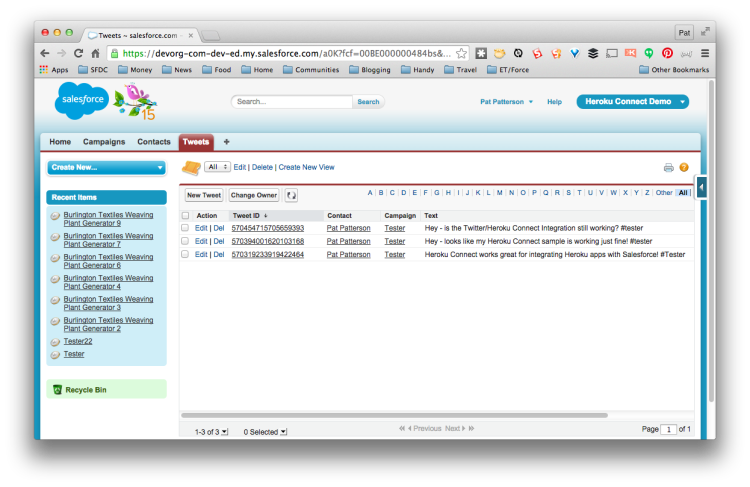This screenshot has width=750, height=487.
Task: Open help via orange question mark icon
Action: tap(684, 167)
